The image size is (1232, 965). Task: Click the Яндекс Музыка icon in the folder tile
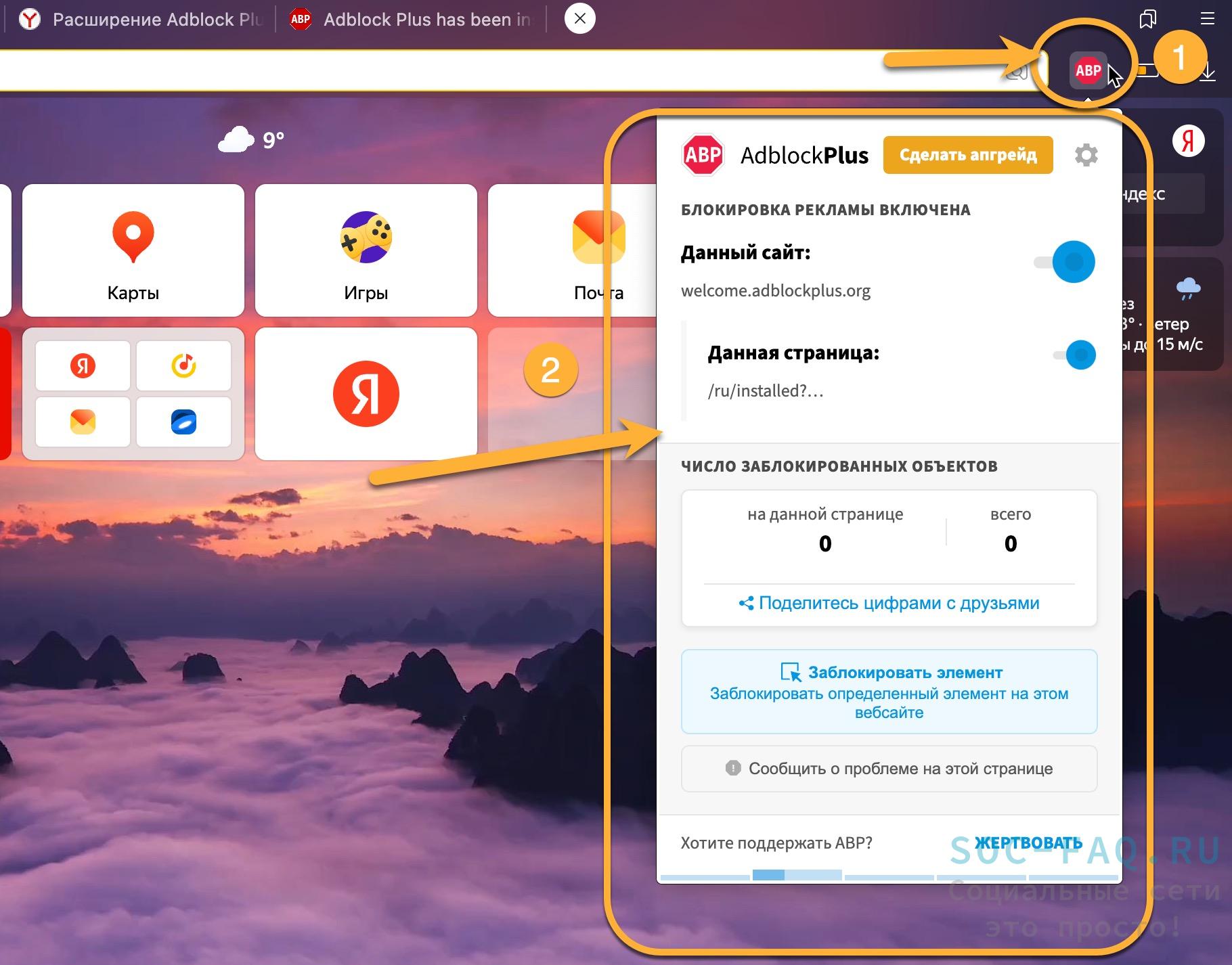pyautogui.click(x=184, y=366)
